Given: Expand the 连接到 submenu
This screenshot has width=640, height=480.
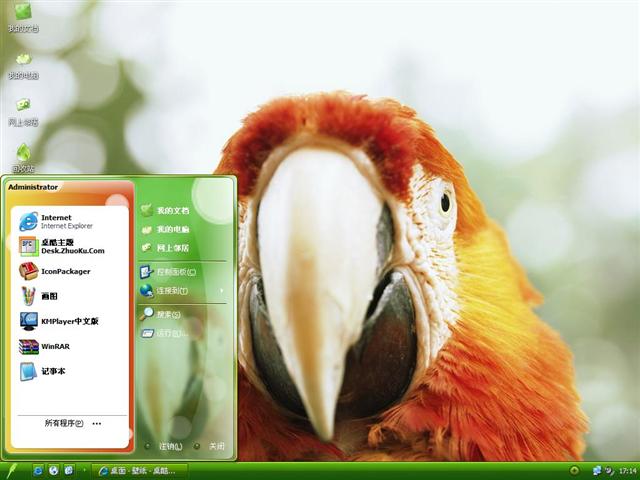Looking at the screenshot, I should pos(182,291).
